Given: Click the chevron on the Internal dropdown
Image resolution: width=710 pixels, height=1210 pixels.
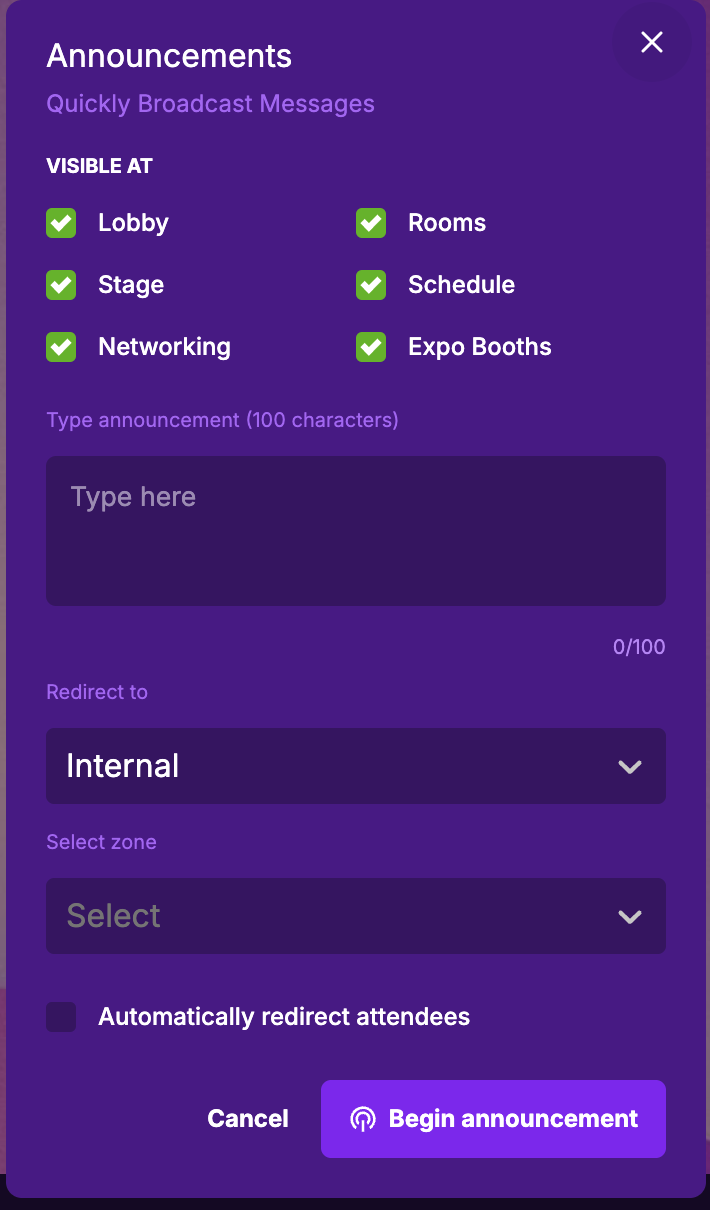Looking at the screenshot, I should [x=629, y=767].
